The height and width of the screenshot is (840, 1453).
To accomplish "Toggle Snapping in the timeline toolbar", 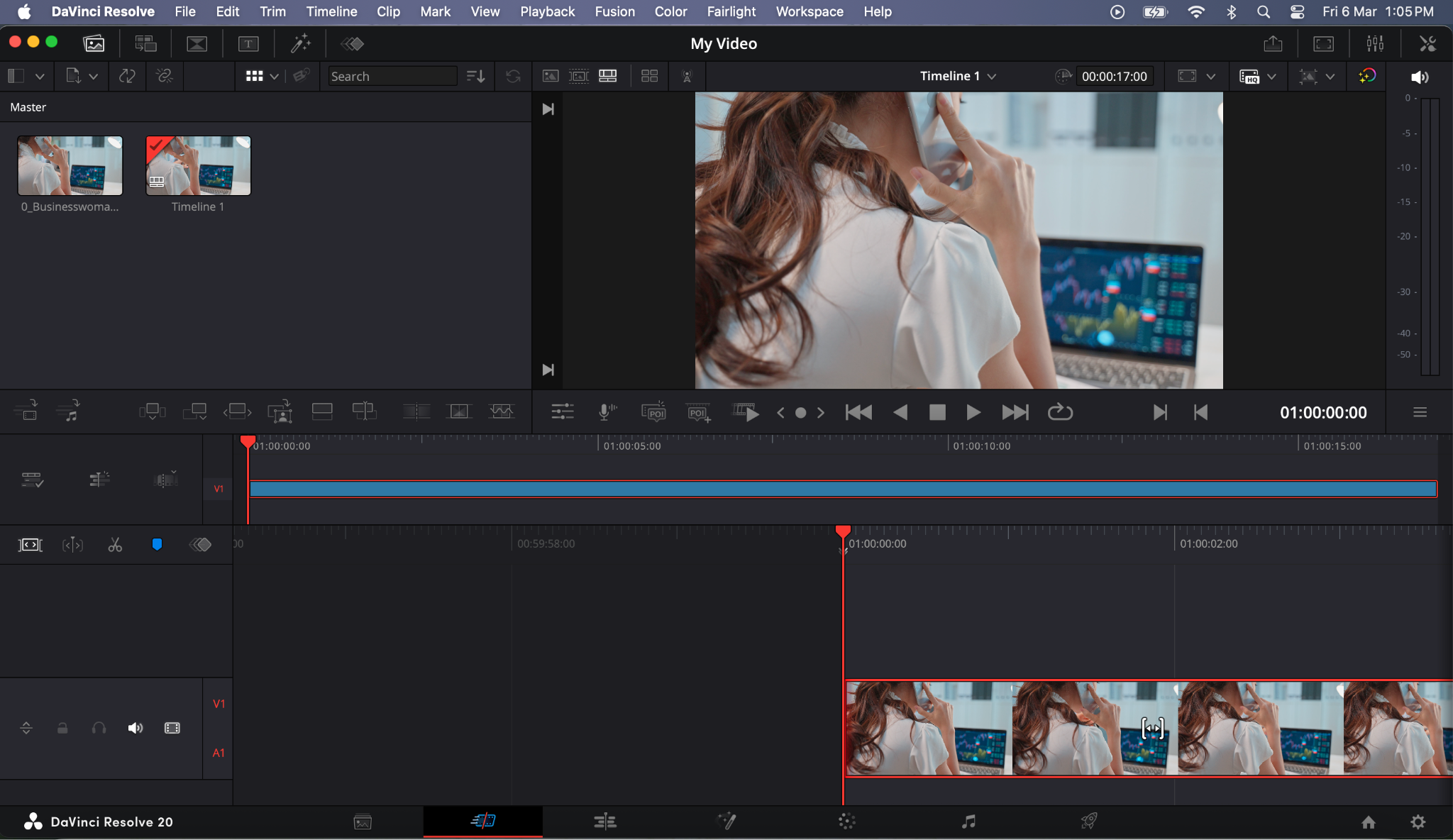I will click(x=157, y=545).
